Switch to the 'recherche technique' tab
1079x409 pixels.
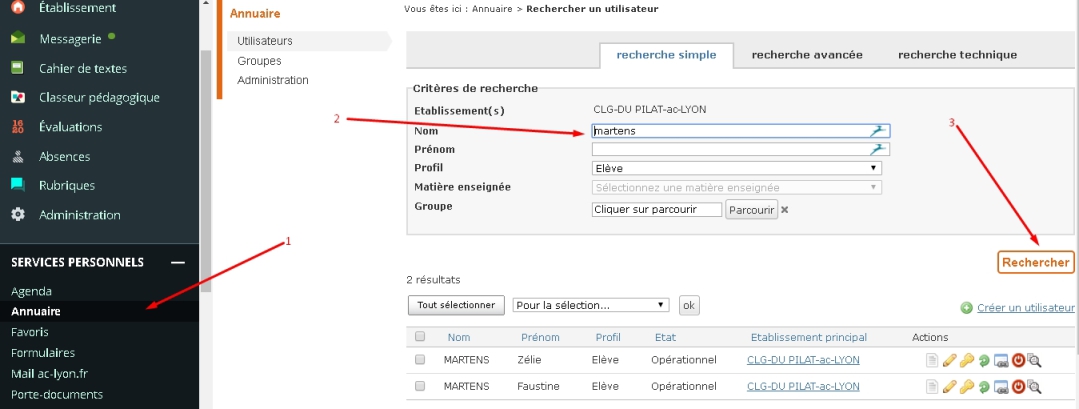click(x=957, y=55)
